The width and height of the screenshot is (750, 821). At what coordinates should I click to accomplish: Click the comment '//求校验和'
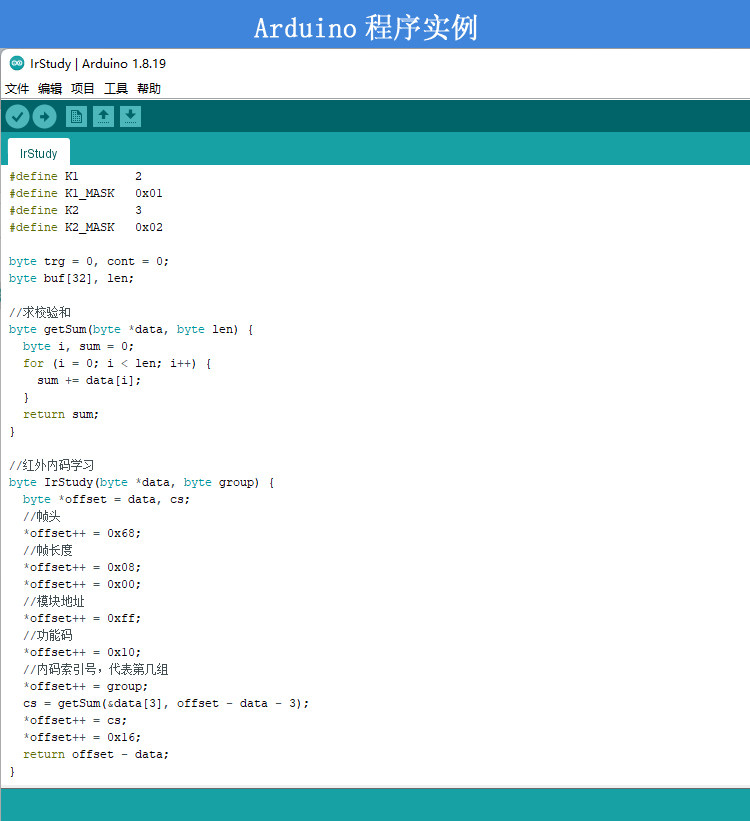(40, 312)
